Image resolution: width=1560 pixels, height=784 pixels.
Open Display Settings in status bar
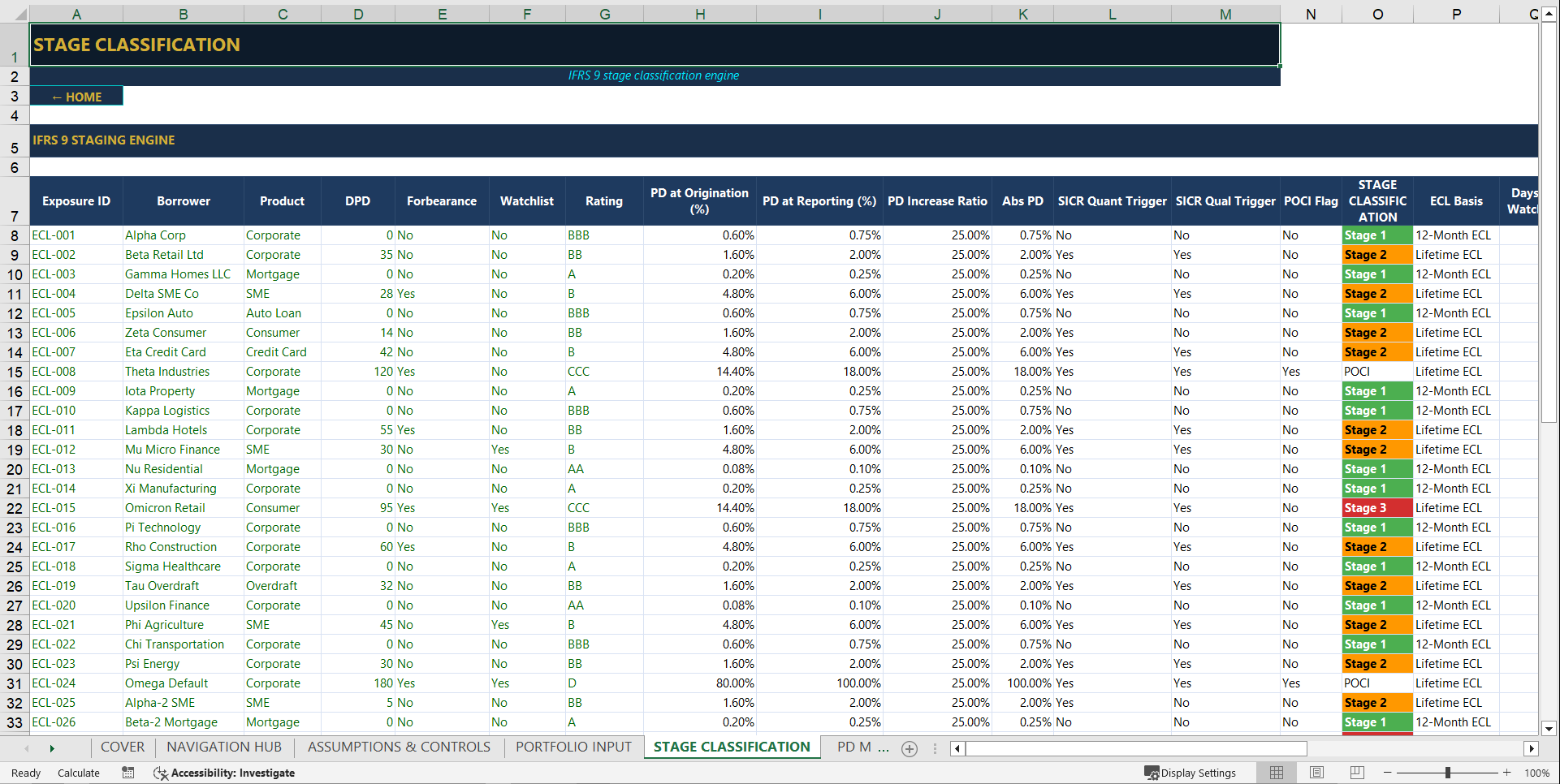[1191, 773]
